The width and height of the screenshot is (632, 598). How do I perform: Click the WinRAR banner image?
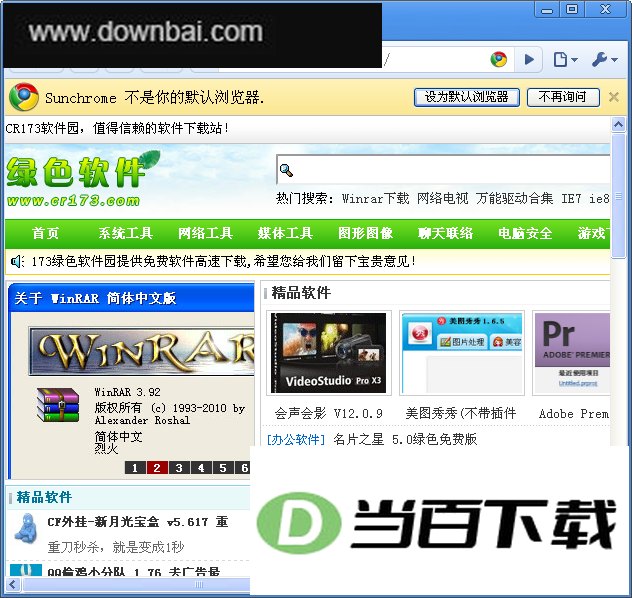click(141, 351)
